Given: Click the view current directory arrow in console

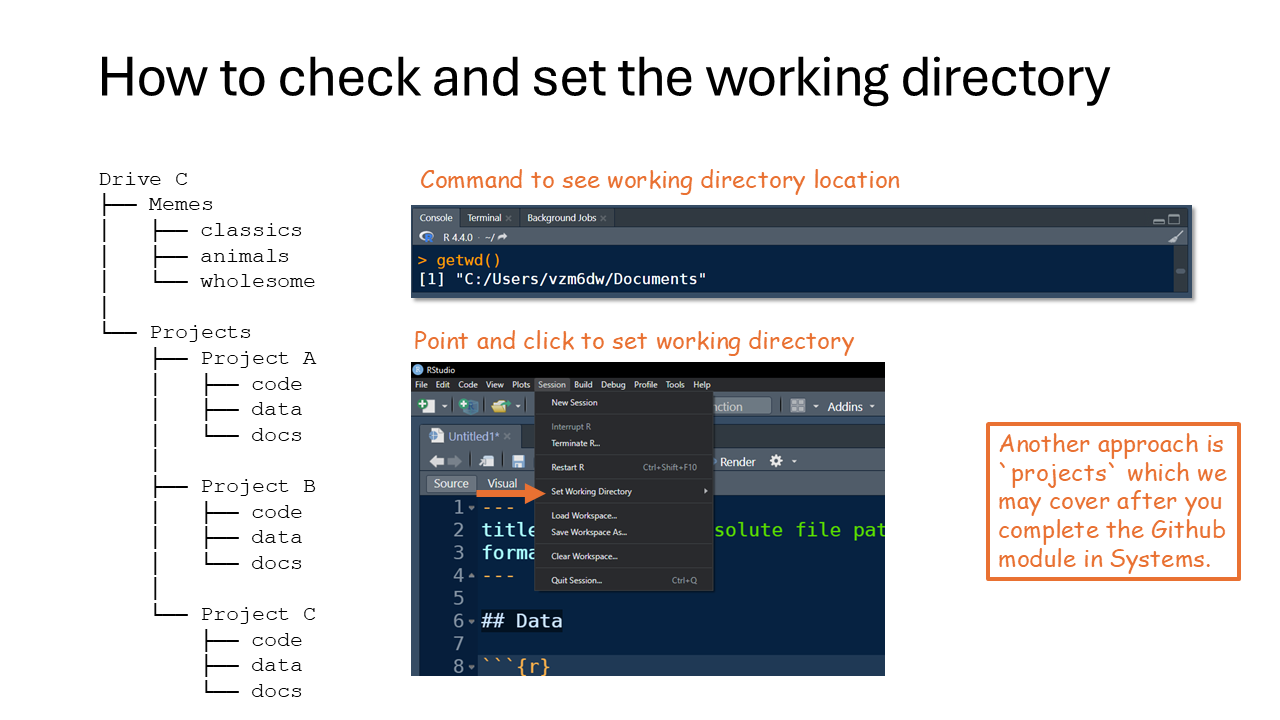Looking at the screenshot, I should click(x=502, y=237).
